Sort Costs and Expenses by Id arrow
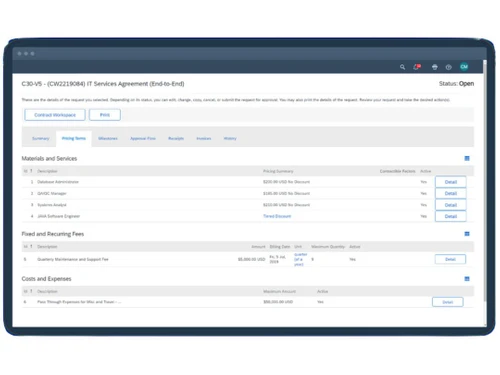This screenshot has width=500, height=375. 31,291
